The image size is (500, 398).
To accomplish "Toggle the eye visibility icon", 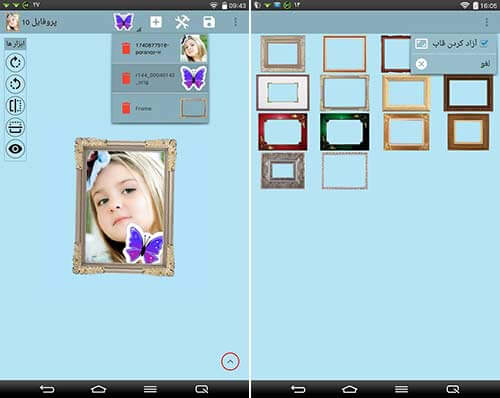I will [15, 148].
